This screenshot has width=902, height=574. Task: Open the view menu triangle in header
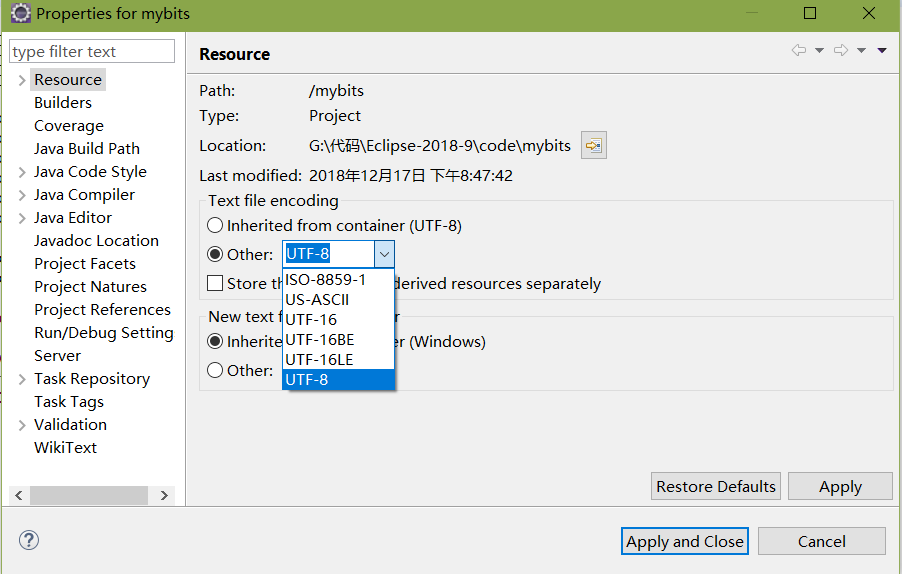pos(882,51)
